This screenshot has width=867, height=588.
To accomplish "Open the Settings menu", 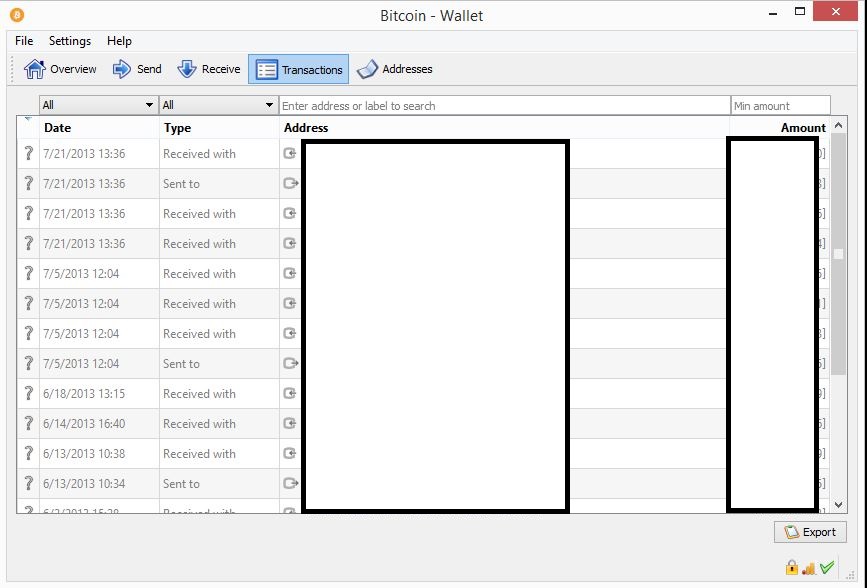I will click(70, 41).
